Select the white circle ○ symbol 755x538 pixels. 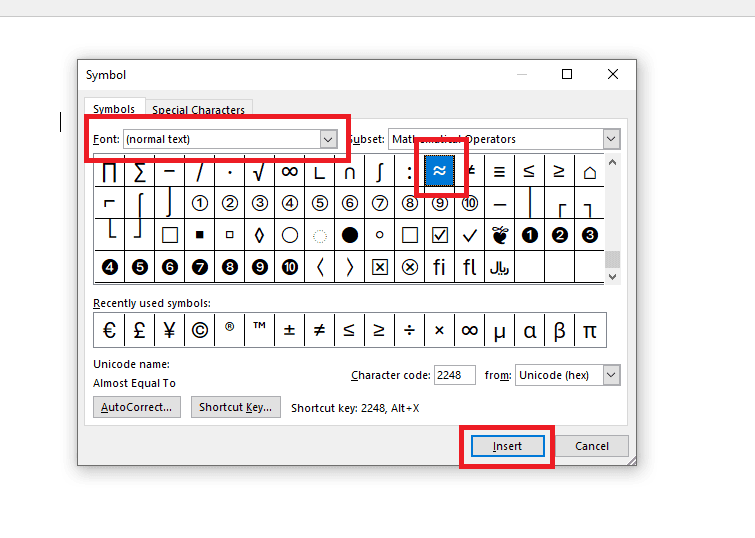pyautogui.click(x=289, y=235)
